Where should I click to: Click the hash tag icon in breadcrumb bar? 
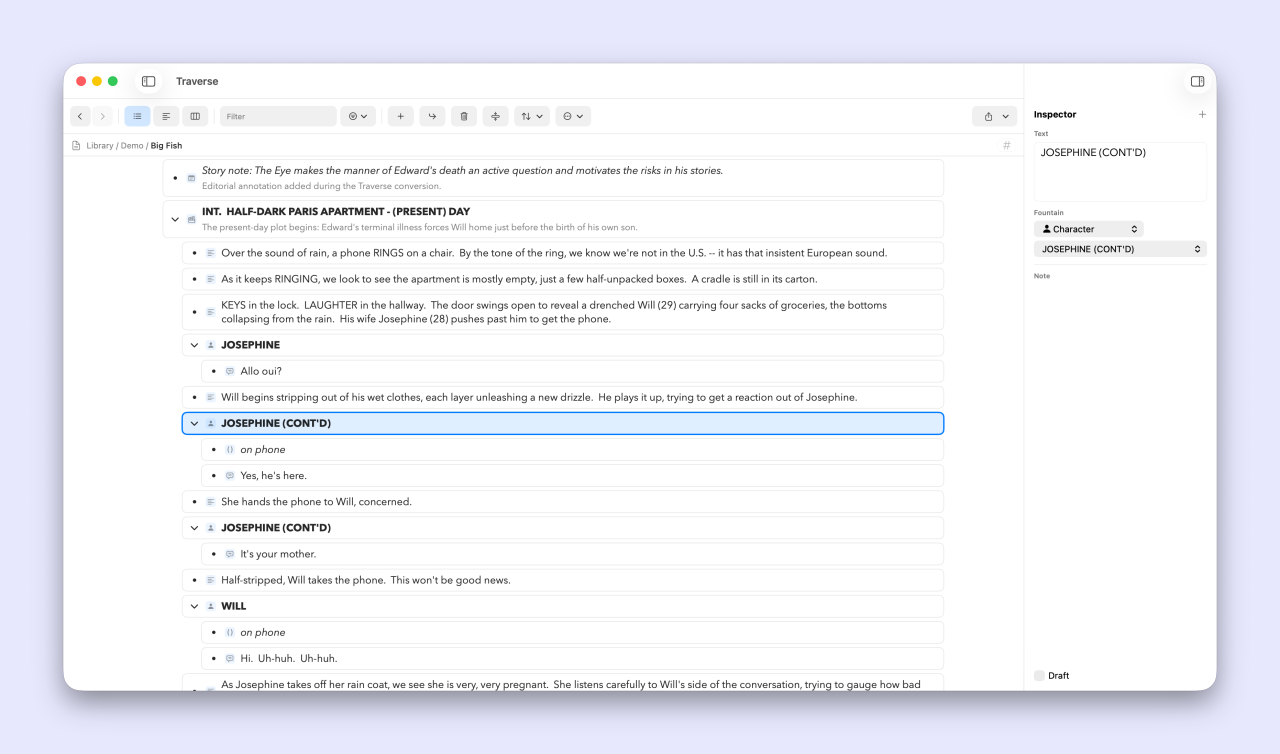click(x=1007, y=146)
